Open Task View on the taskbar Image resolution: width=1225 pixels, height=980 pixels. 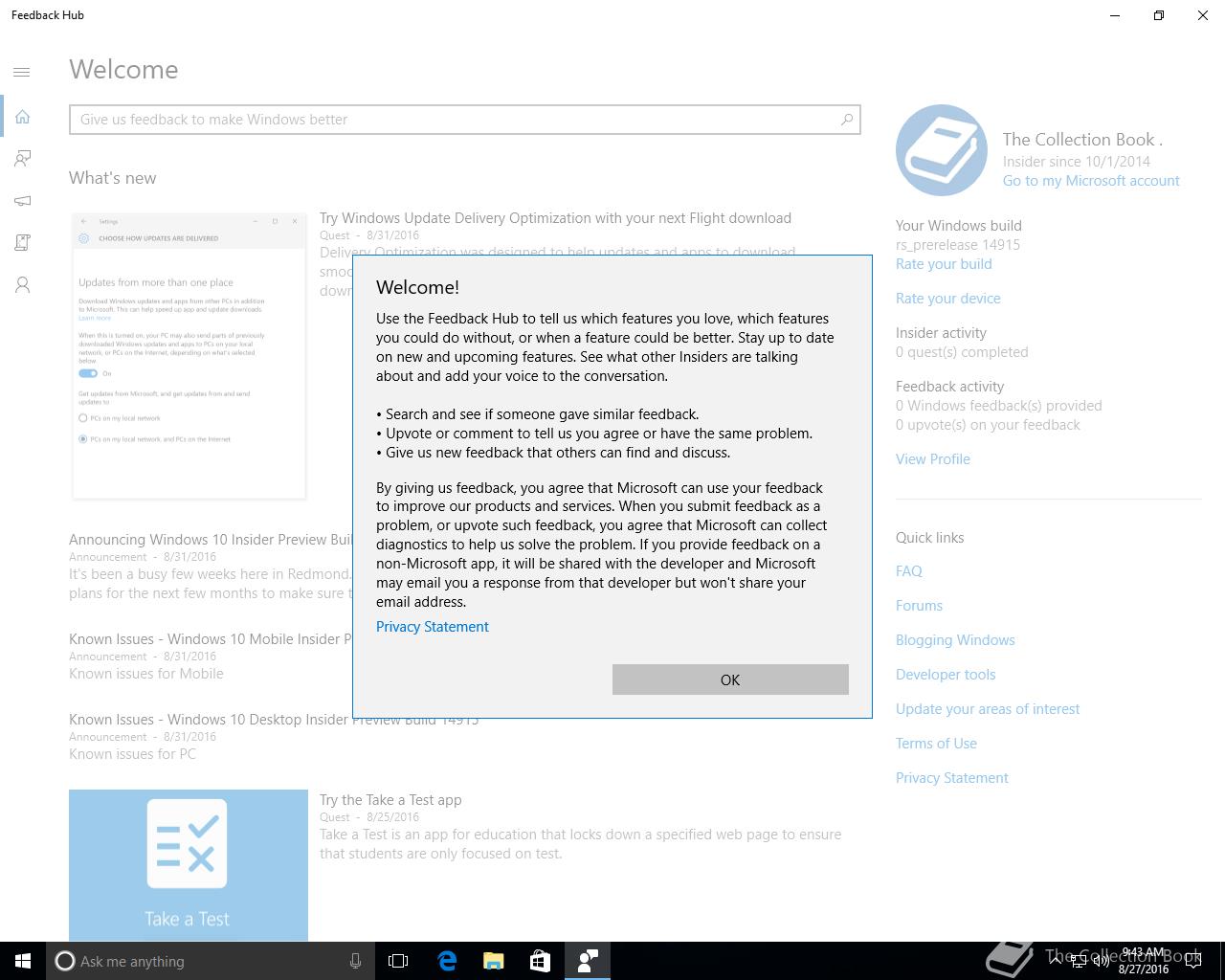tap(398, 961)
